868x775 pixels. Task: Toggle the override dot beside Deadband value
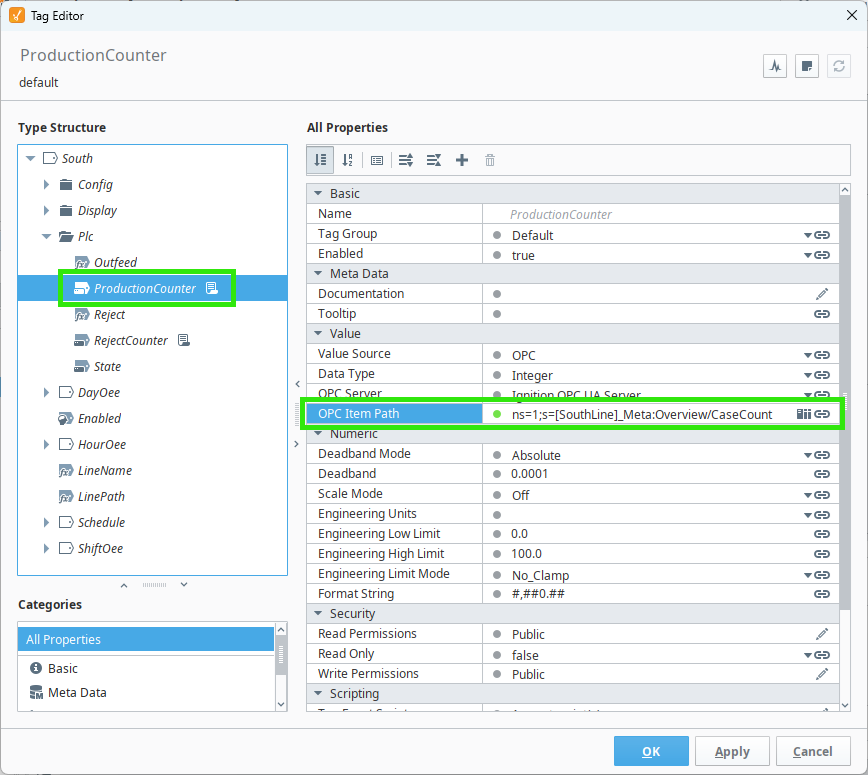click(x=497, y=474)
